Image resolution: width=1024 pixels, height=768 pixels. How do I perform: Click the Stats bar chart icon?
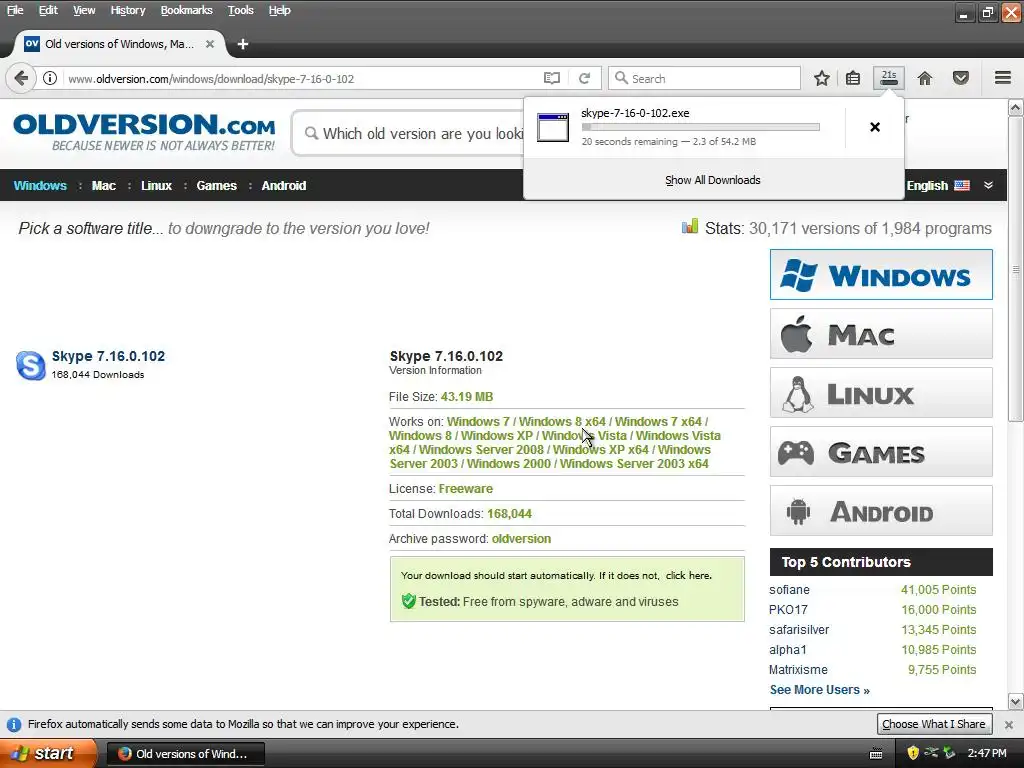[690, 226]
